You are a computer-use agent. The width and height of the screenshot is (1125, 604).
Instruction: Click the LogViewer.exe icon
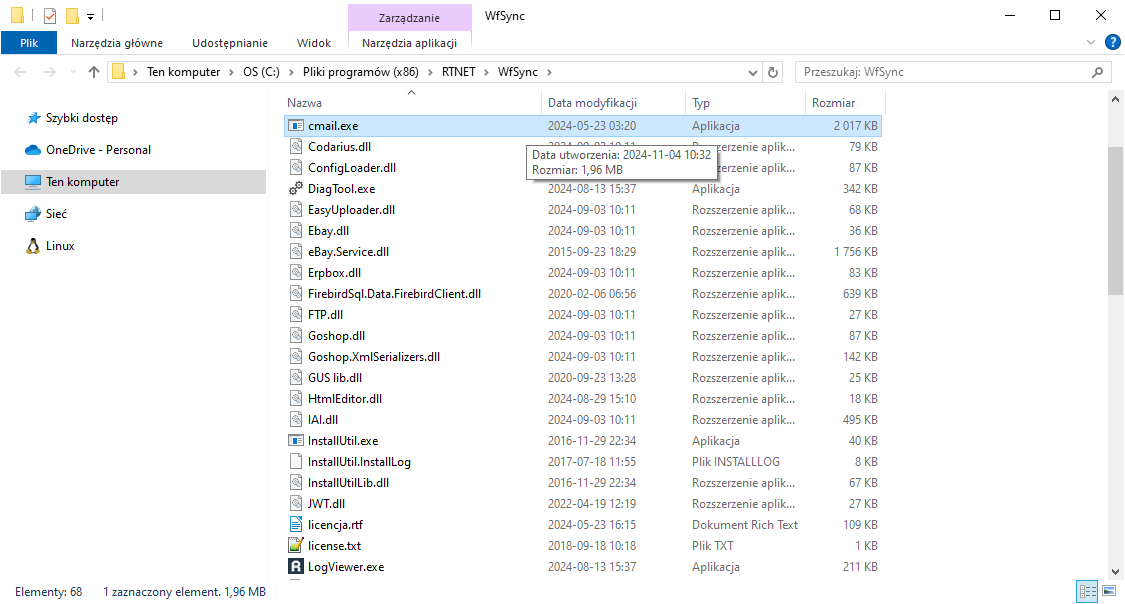coord(296,567)
